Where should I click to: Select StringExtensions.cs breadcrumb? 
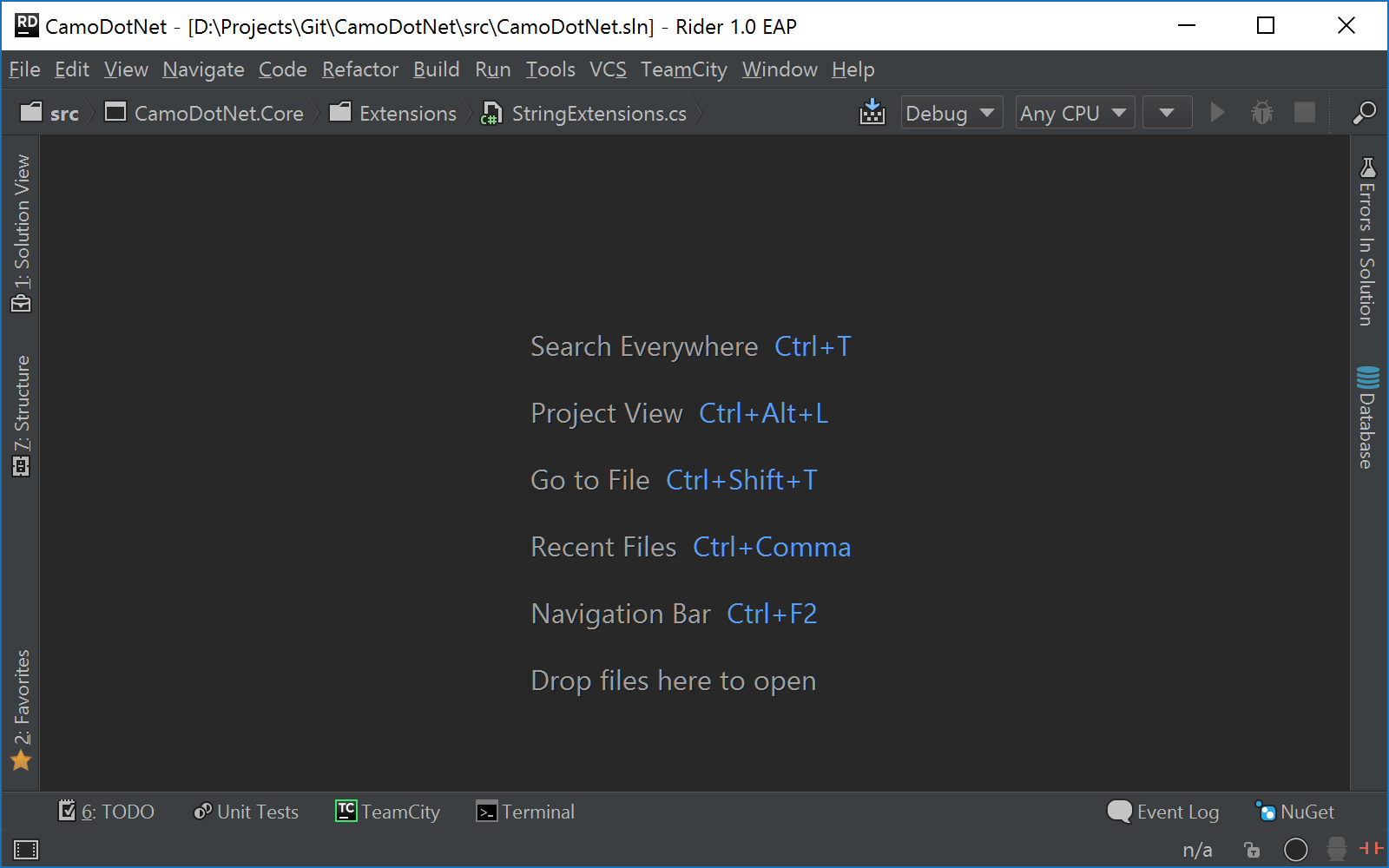584,113
